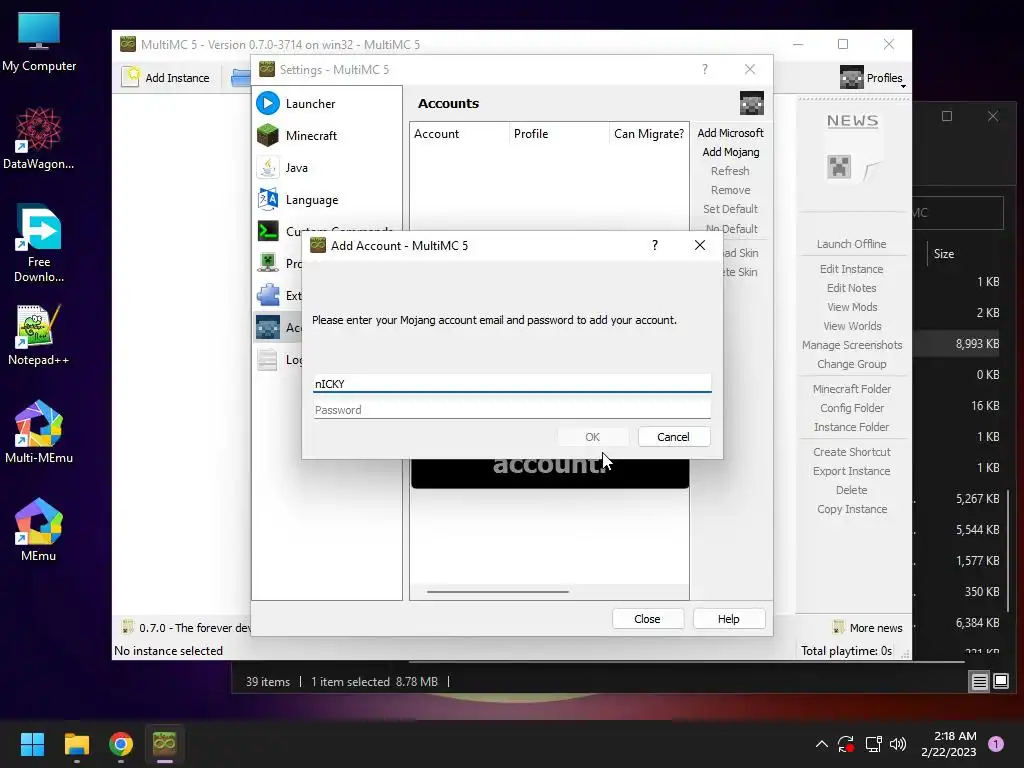Click the help question mark in Add Account
The height and width of the screenshot is (768, 1024).
tap(654, 245)
